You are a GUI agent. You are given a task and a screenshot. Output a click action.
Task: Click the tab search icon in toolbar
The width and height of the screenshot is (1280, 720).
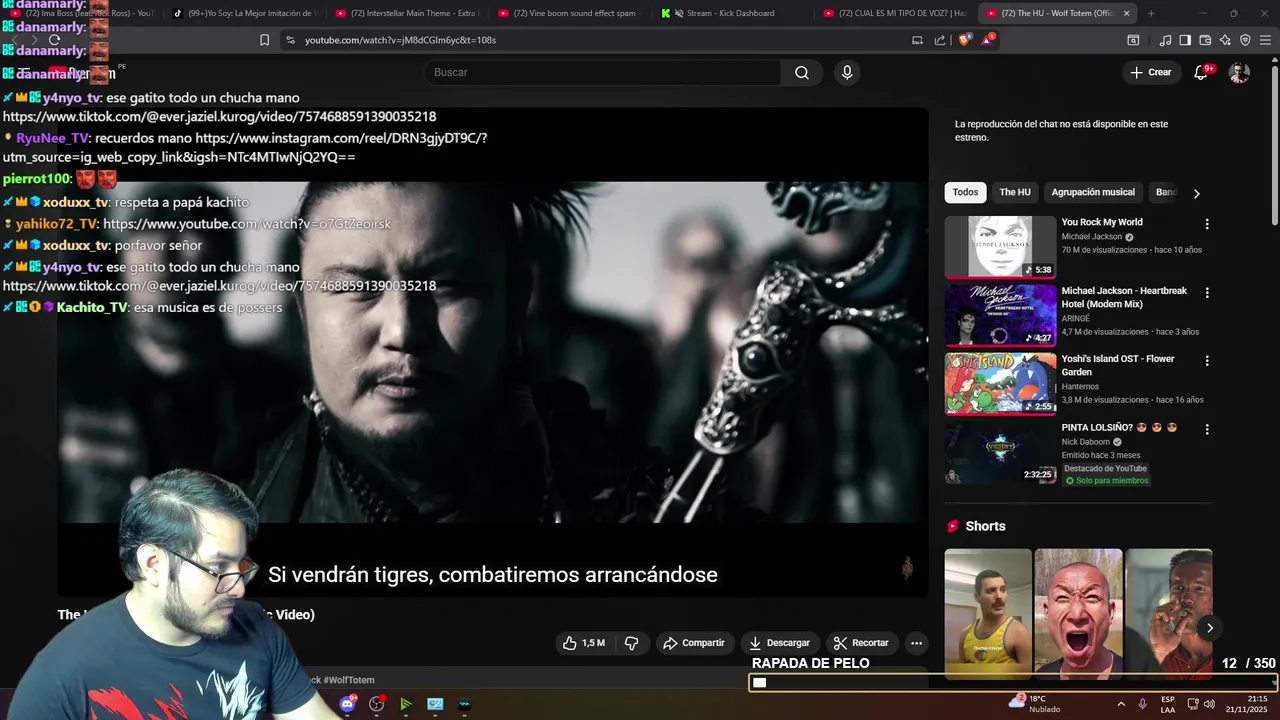[x=1133, y=40]
